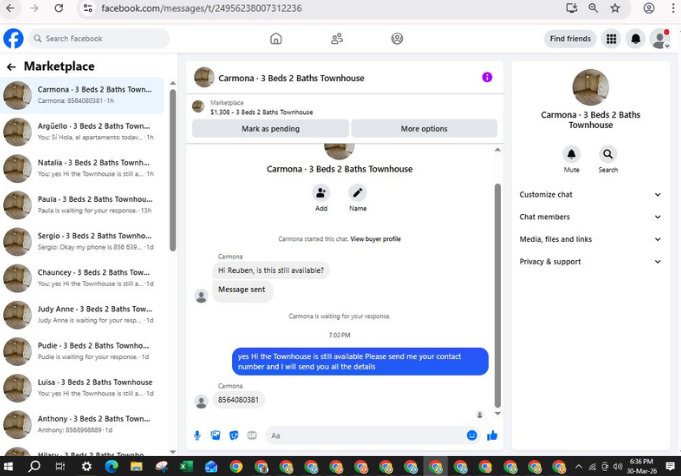Choose a GIF icon
Image resolution: width=681 pixels, height=476 pixels.
pos(252,435)
